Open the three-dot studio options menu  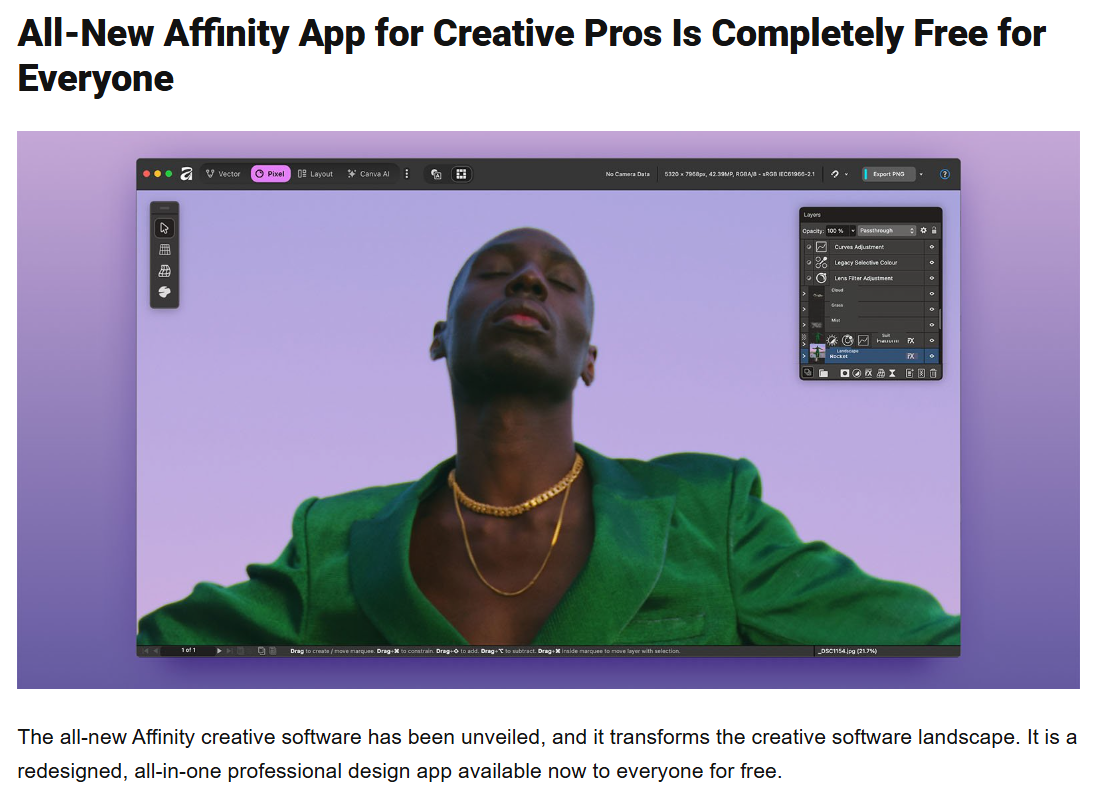click(406, 174)
